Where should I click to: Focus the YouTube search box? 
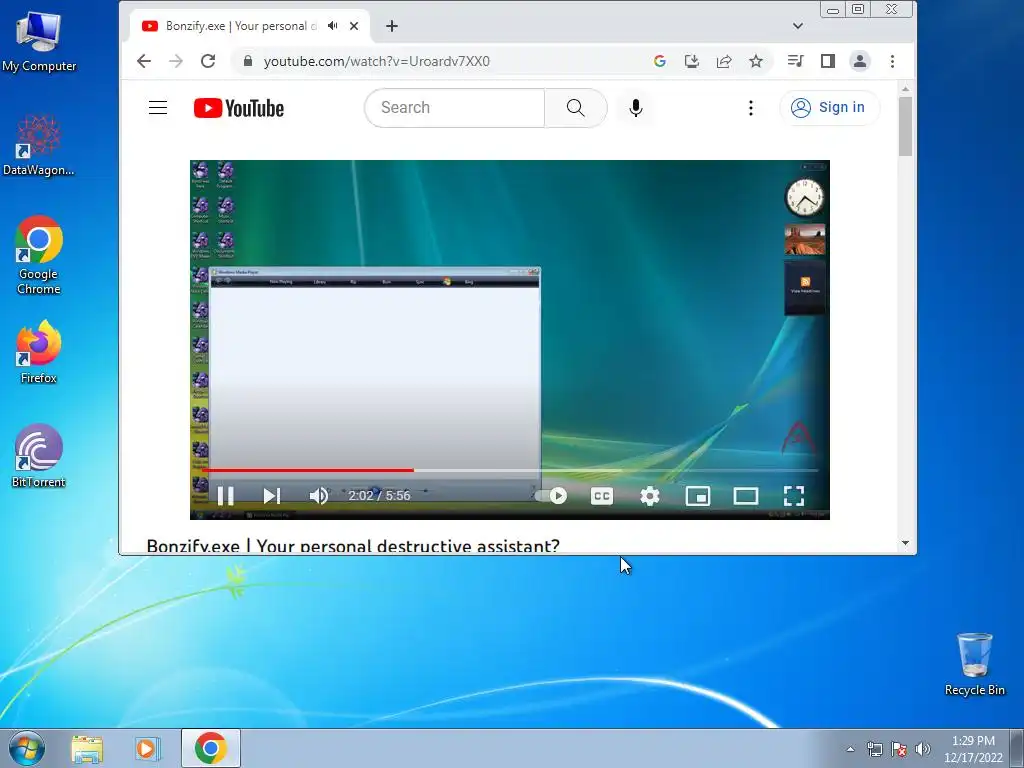455,108
